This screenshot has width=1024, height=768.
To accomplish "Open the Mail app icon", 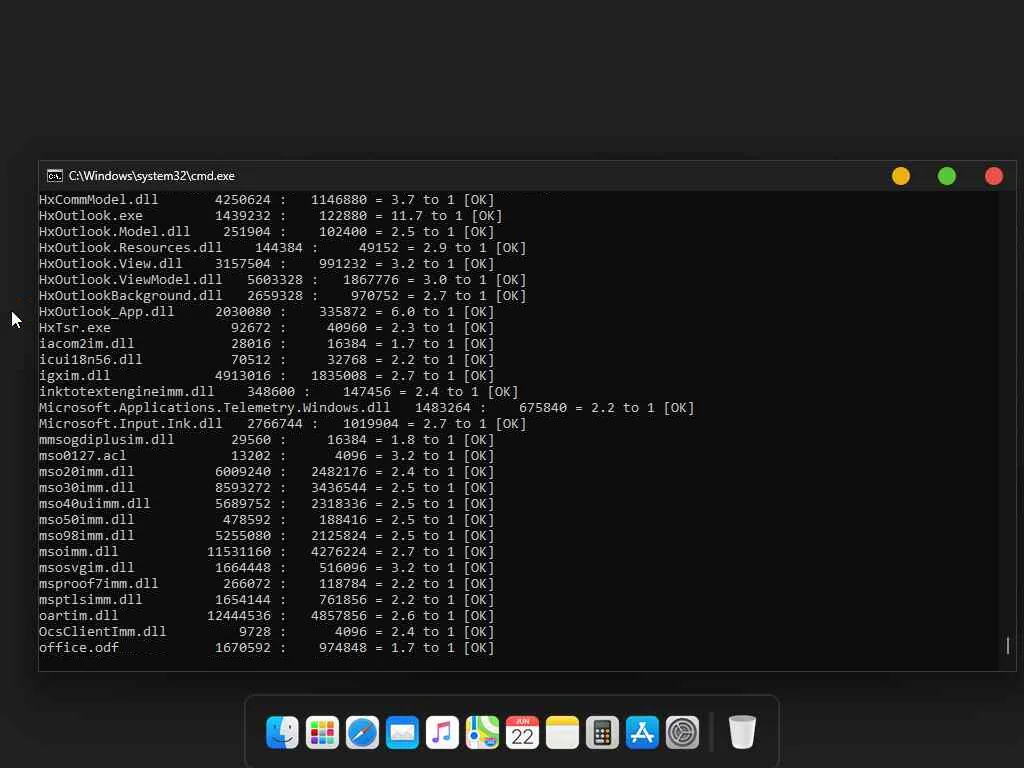I will pos(402,732).
